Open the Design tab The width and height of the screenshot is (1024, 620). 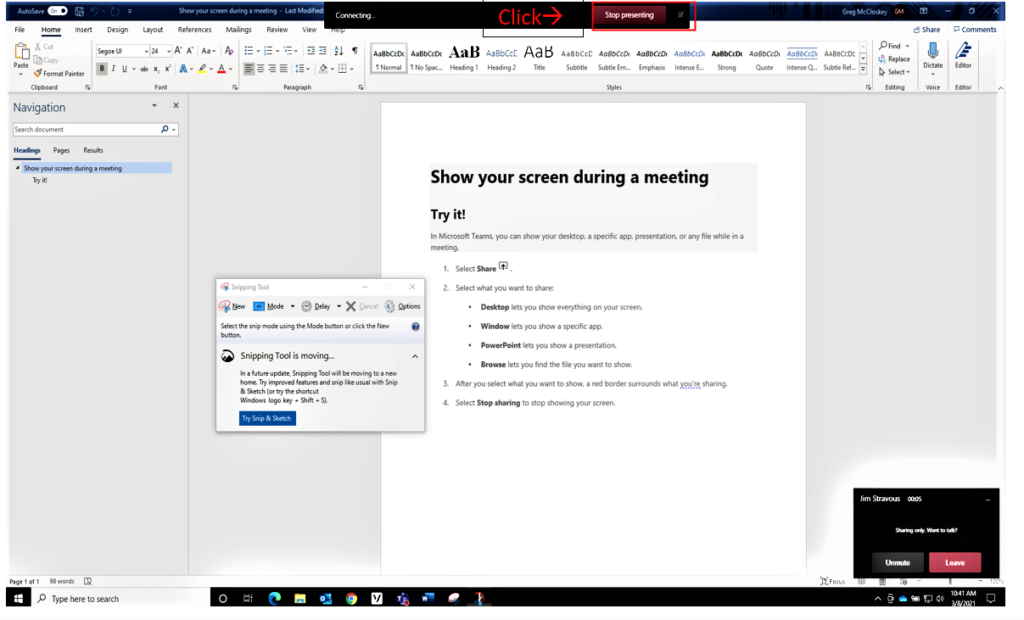pos(118,29)
